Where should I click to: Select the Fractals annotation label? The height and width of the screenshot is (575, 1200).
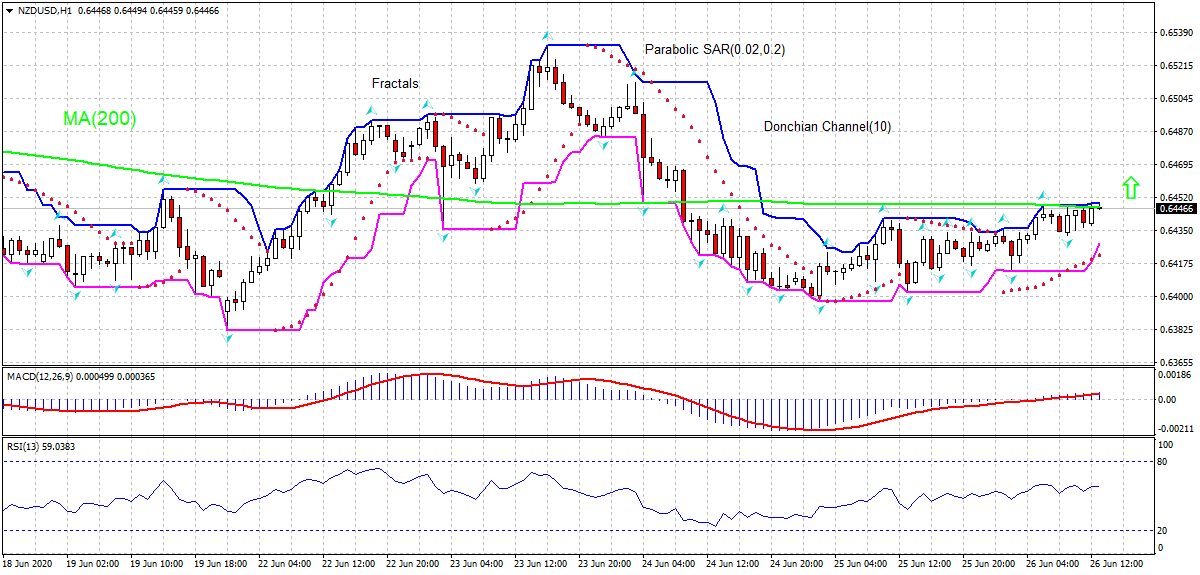395,83
